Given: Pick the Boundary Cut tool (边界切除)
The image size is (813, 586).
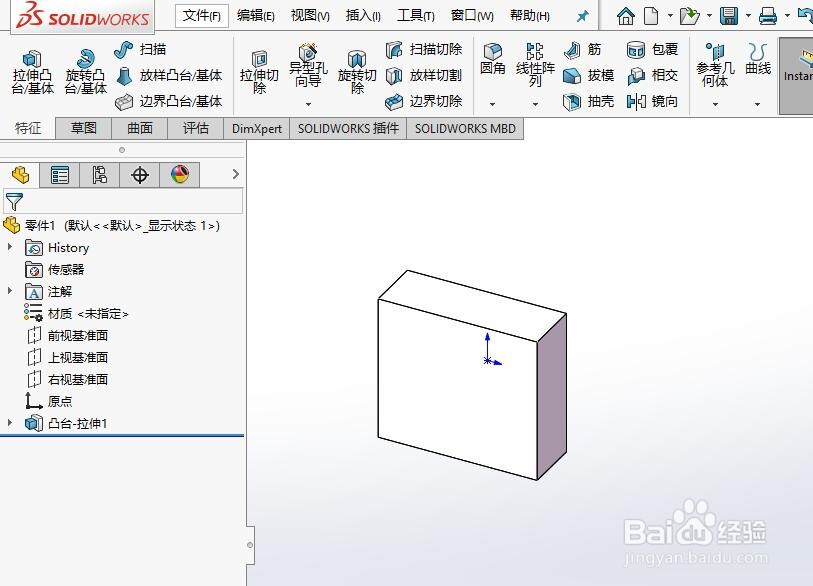Looking at the screenshot, I should (424, 101).
